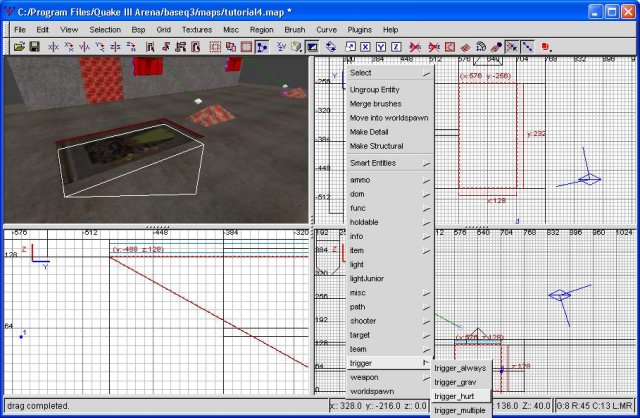Toggle the Scale X lock button

pyautogui.click(x=365, y=47)
